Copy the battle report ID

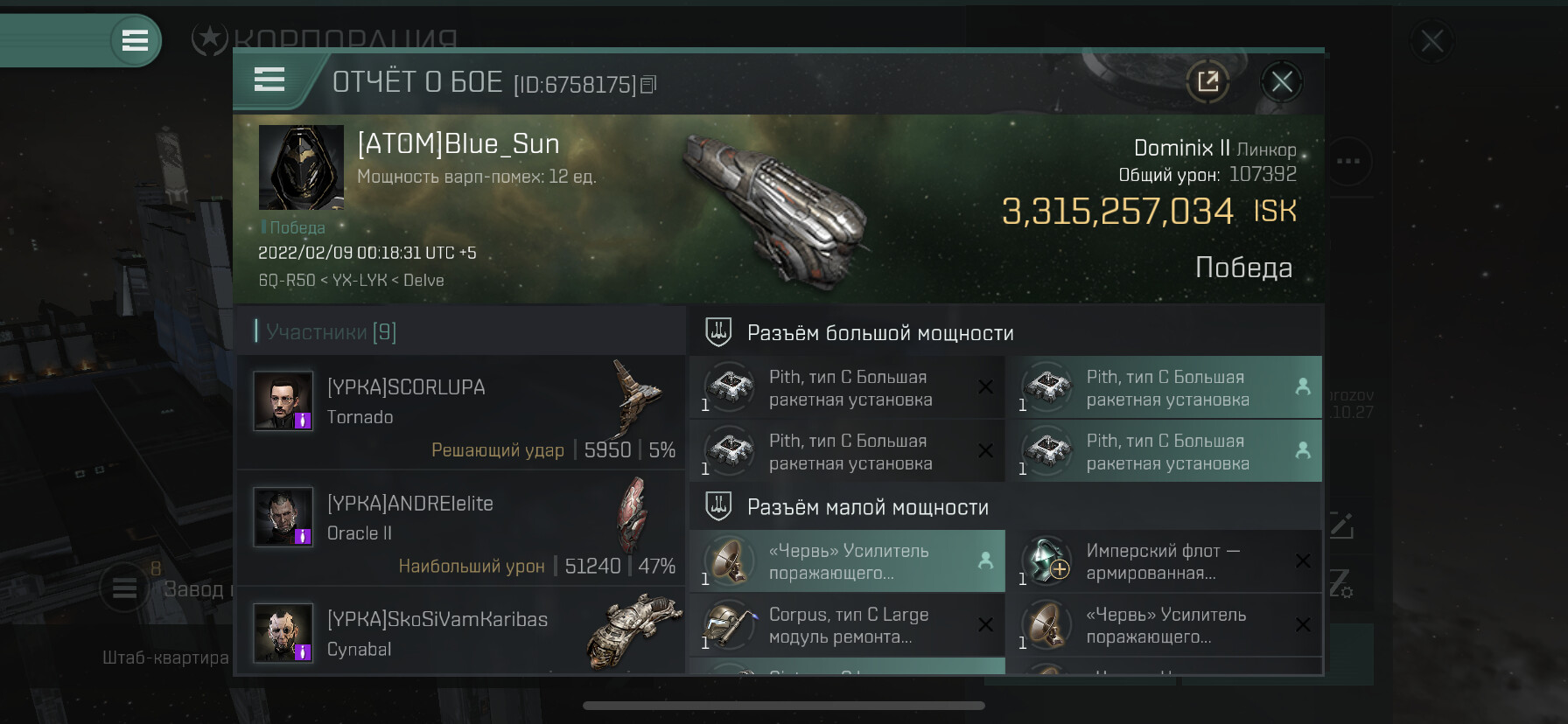point(648,85)
